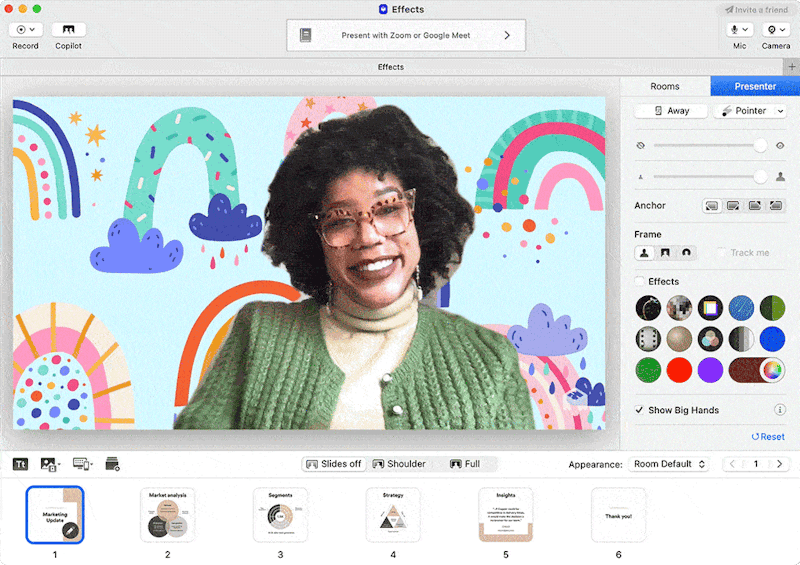Switch to the Presenter tab
The image size is (800, 565).
(x=755, y=86)
